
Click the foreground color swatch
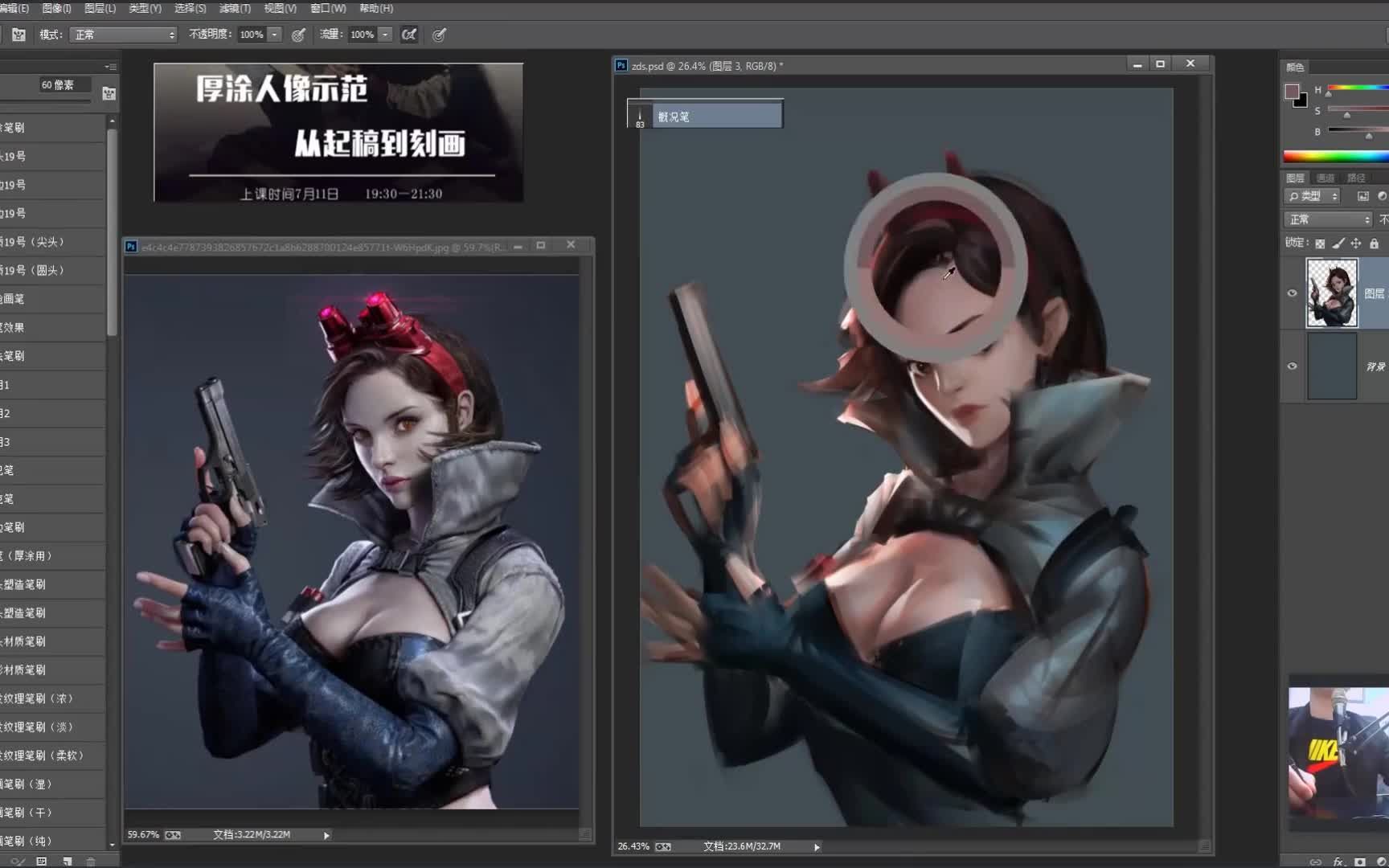click(x=1292, y=91)
